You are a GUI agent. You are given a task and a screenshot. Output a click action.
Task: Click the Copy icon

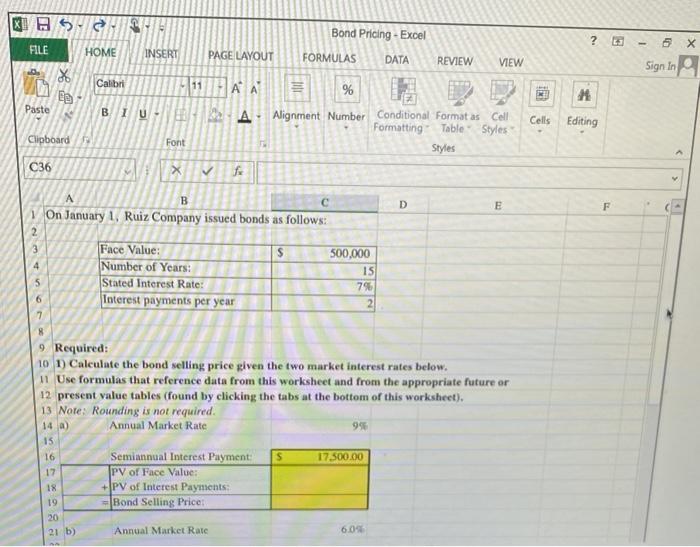tap(66, 96)
